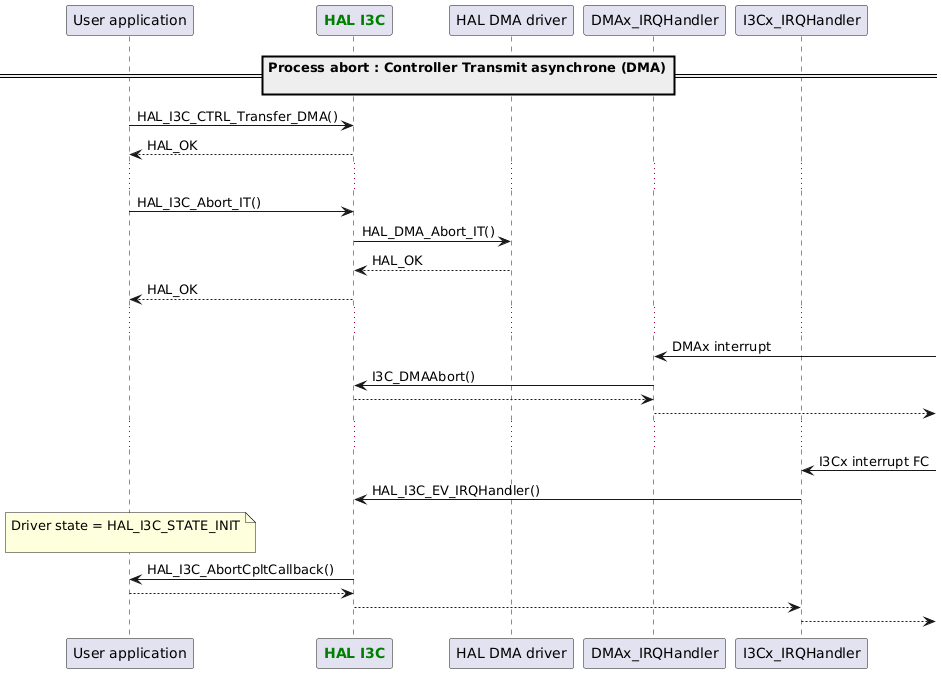Click the Process abort title banner

pyautogui.click(x=469, y=68)
